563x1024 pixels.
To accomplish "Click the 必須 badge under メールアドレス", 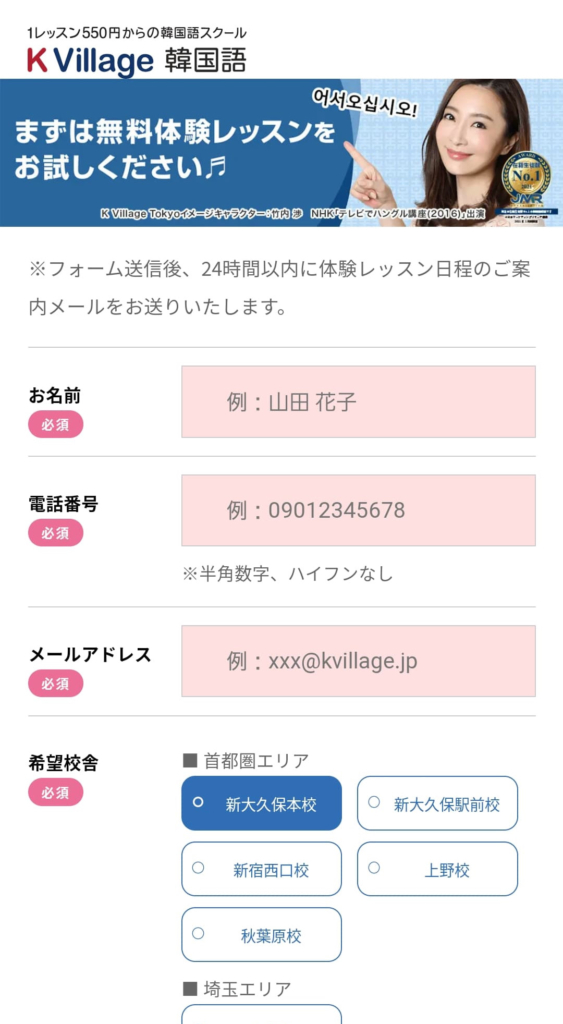I will [x=56, y=683].
